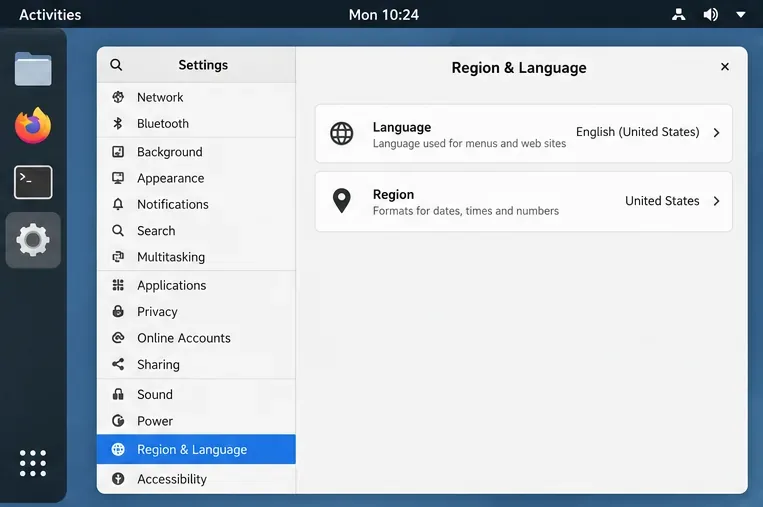Click the globe icon in the Language row

pos(342,133)
